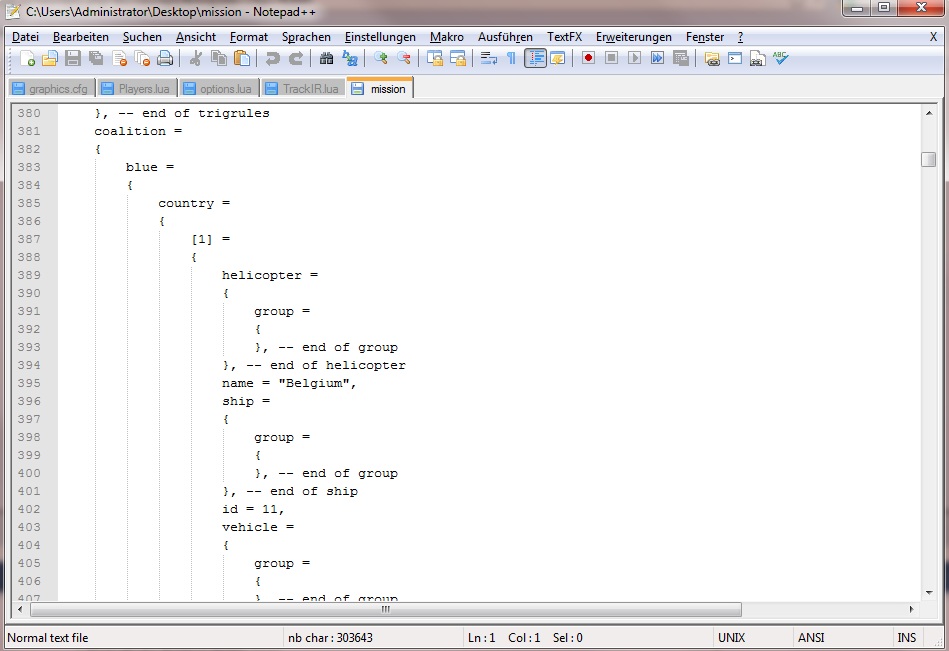
Task: Toggle indent guide toolbar button
Action: (x=535, y=58)
